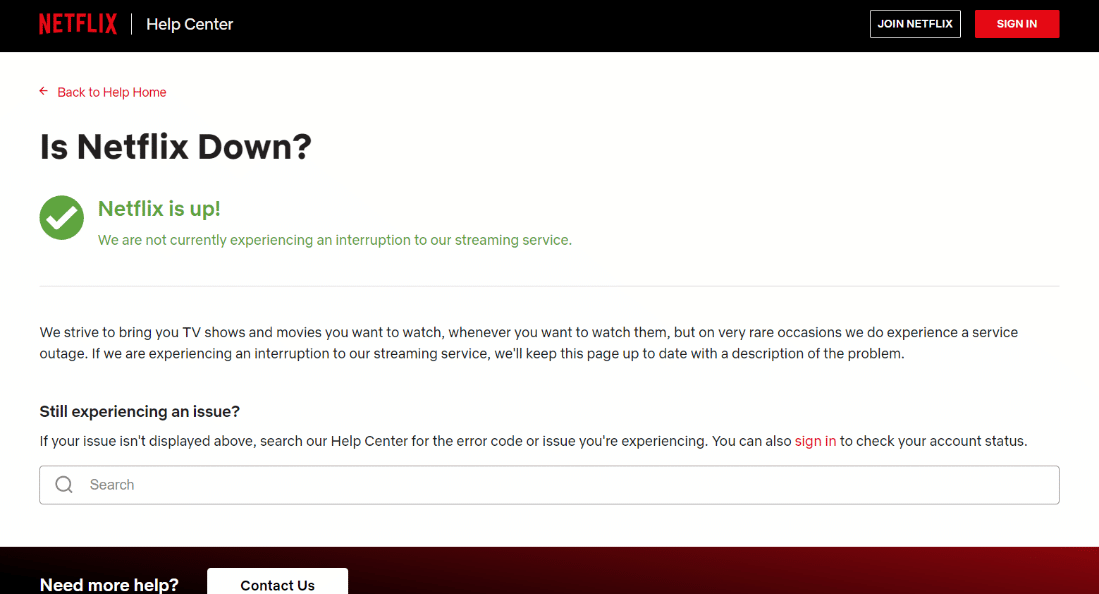Viewport: 1099px width, 594px height.
Task: Click the magnifier search icon
Action: pyautogui.click(x=64, y=485)
